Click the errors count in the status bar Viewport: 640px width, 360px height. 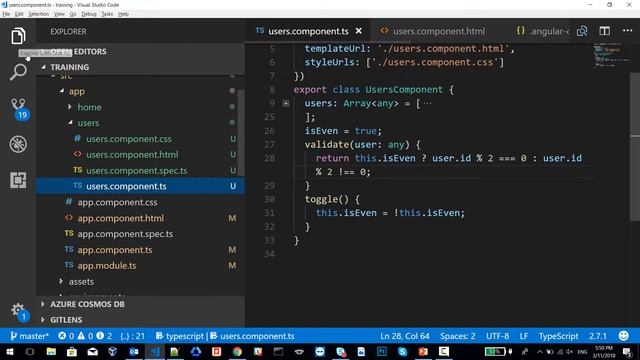tap(66, 336)
